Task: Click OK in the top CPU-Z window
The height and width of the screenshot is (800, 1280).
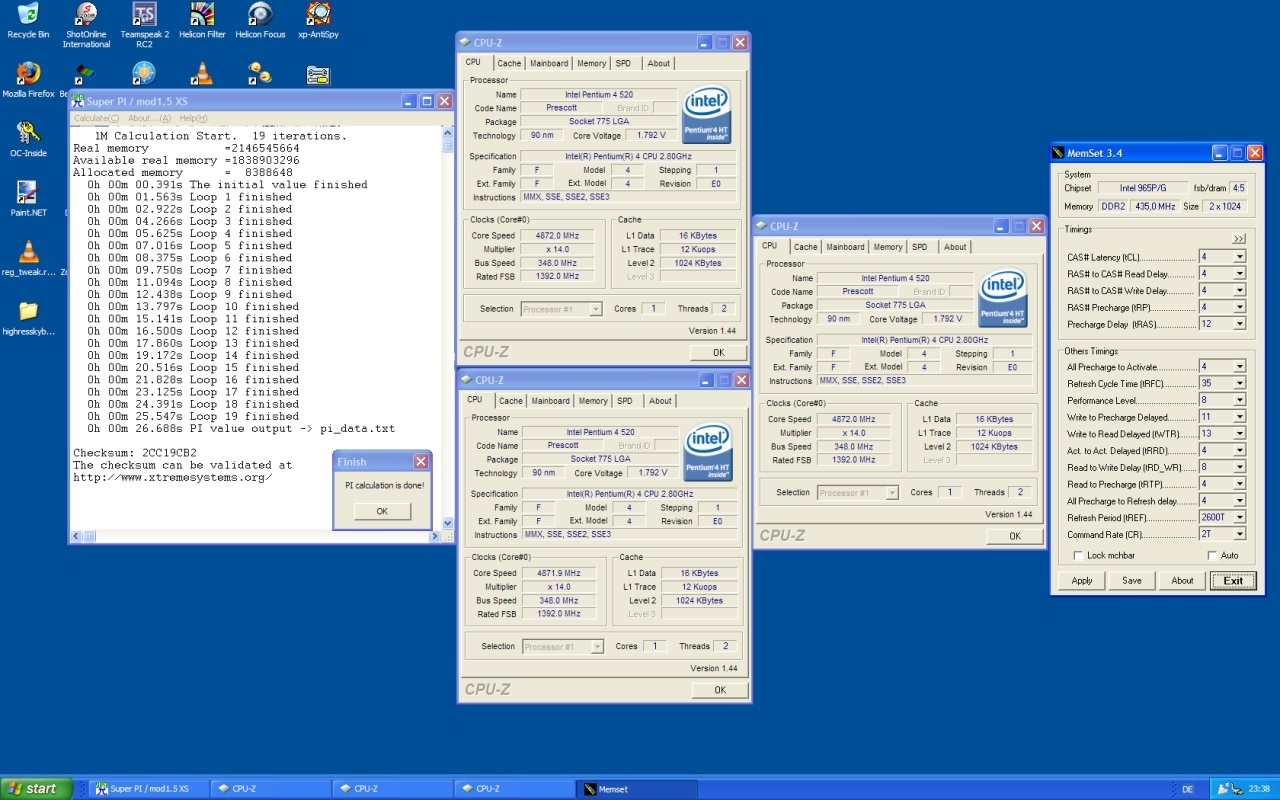Action: pyautogui.click(x=718, y=353)
